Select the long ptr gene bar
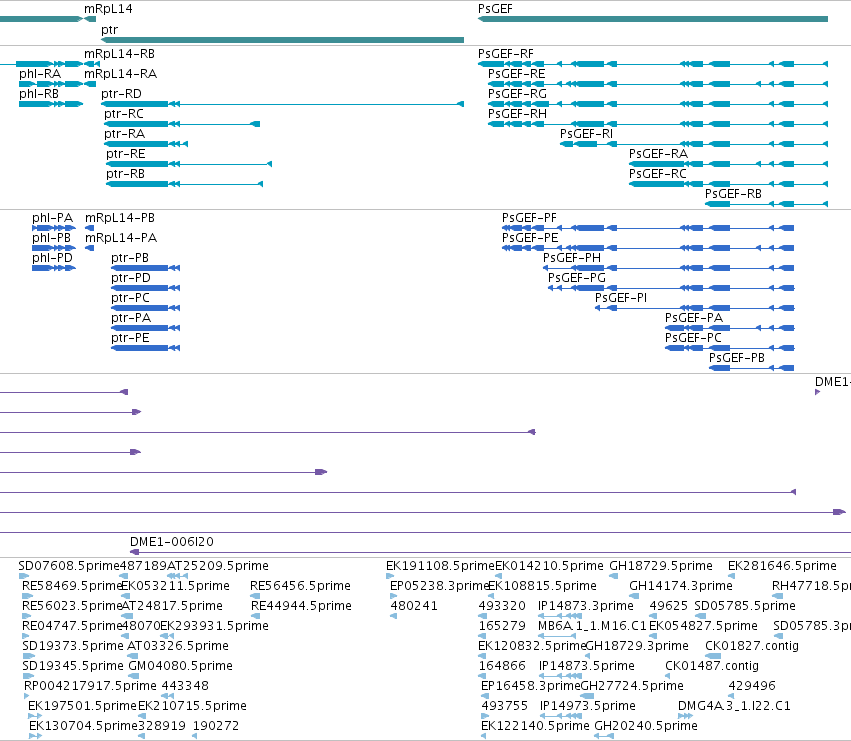851x741 pixels. [282, 40]
